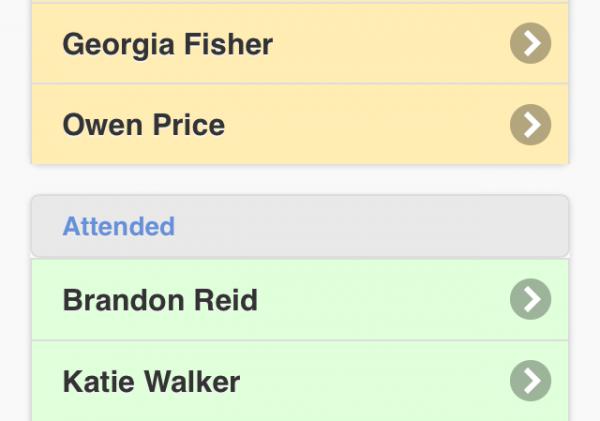Click the chevron circle on Katie Walker's row
The width and height of the screenshot is (600, 421).
coord(530,380)
